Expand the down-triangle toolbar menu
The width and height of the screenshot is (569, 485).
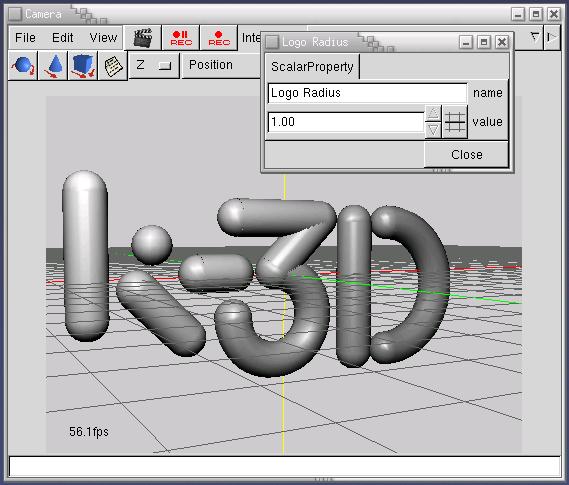[534, 37]
